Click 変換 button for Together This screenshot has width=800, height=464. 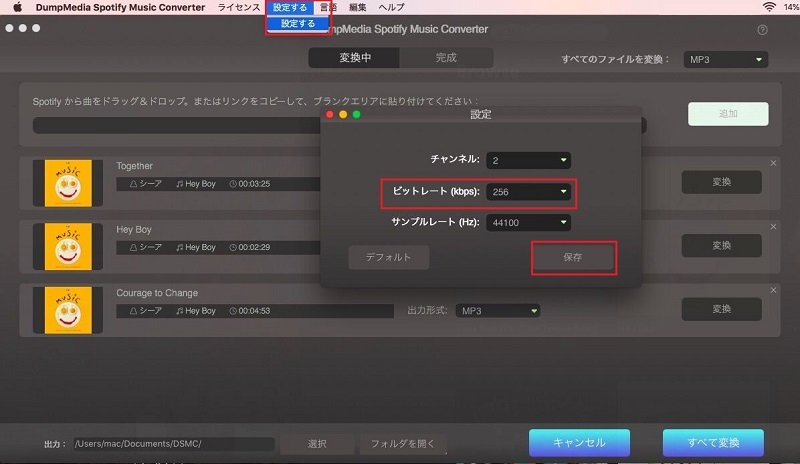click(x=721, y=182)
